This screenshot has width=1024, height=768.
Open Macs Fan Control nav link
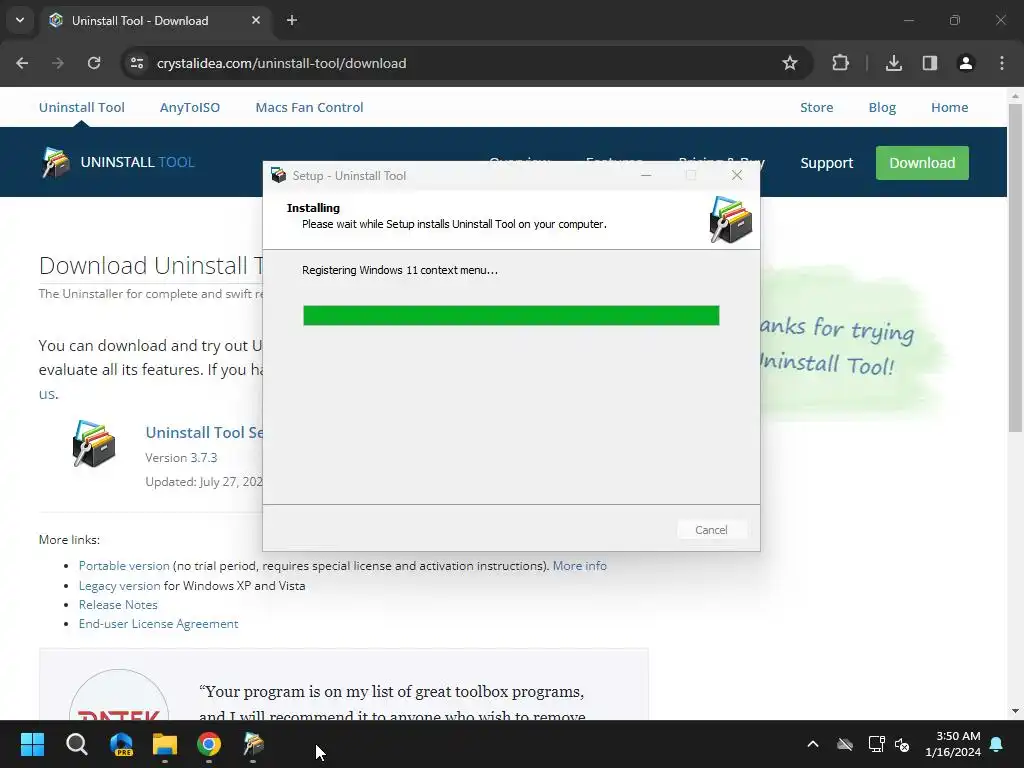point(310,108)
